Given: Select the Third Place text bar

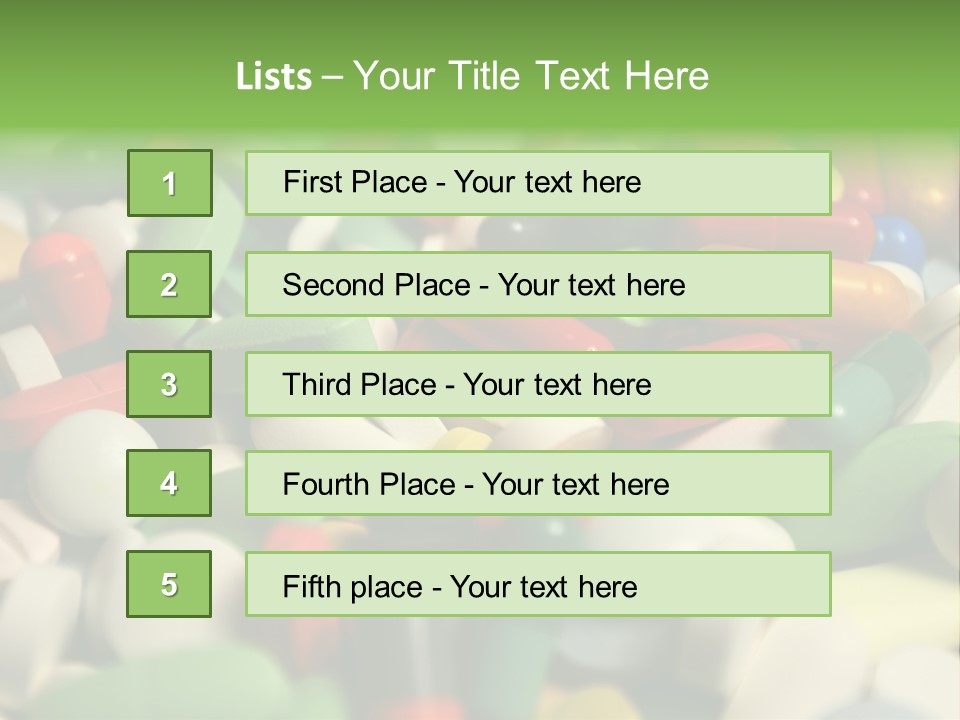Looking at the screenshot, I should click(x=538, y=384).
